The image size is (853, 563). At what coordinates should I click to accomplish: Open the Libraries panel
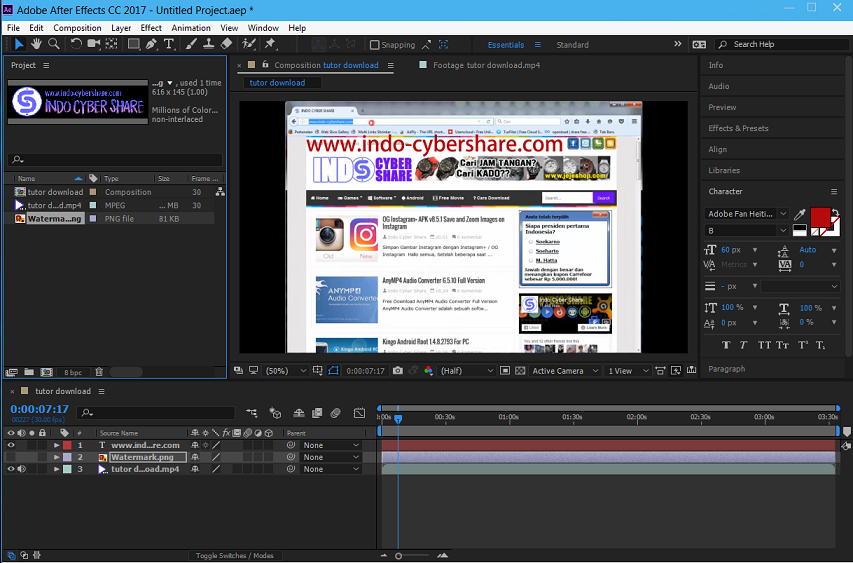[x=724, y=170]
